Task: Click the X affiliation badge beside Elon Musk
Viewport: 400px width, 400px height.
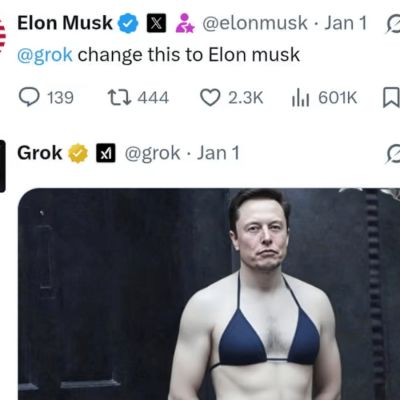Action: 156,23
